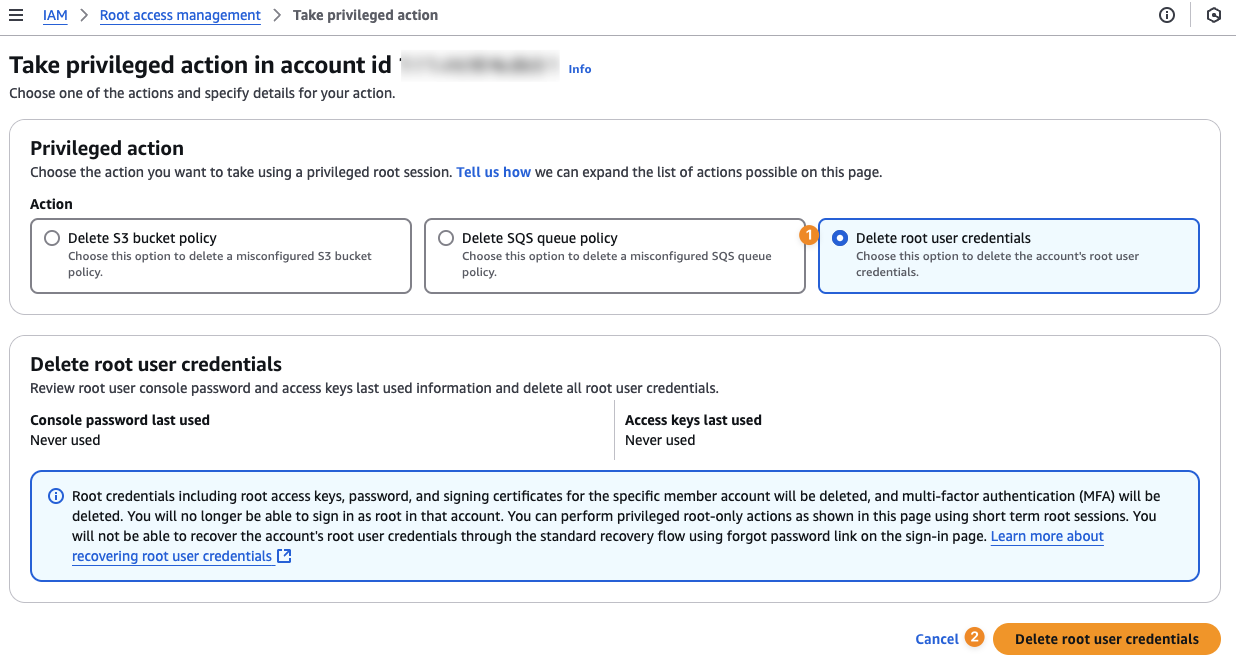Click the Tell us how link
Viewport: 1236px width, 665px height.
pyautogui.click(x=493, y=171)
